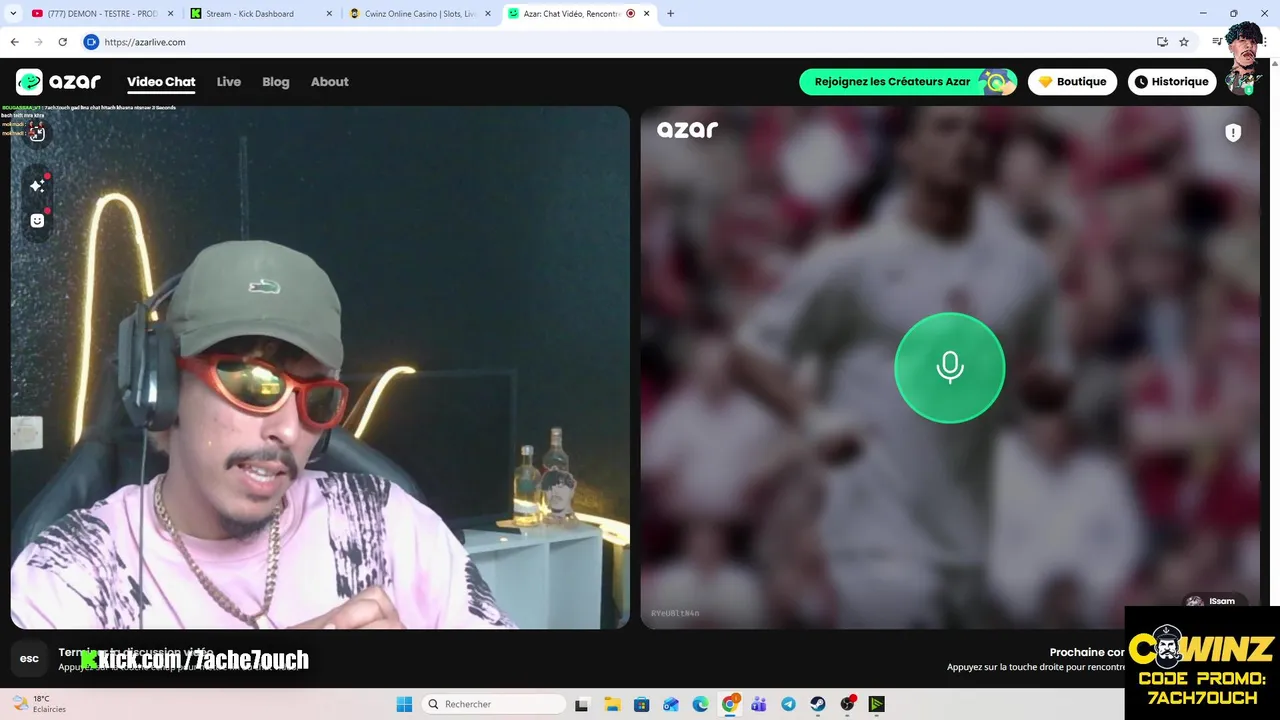Click the report shield icon
This screenshot has height=720, width=1280.
pos(1233,132)
